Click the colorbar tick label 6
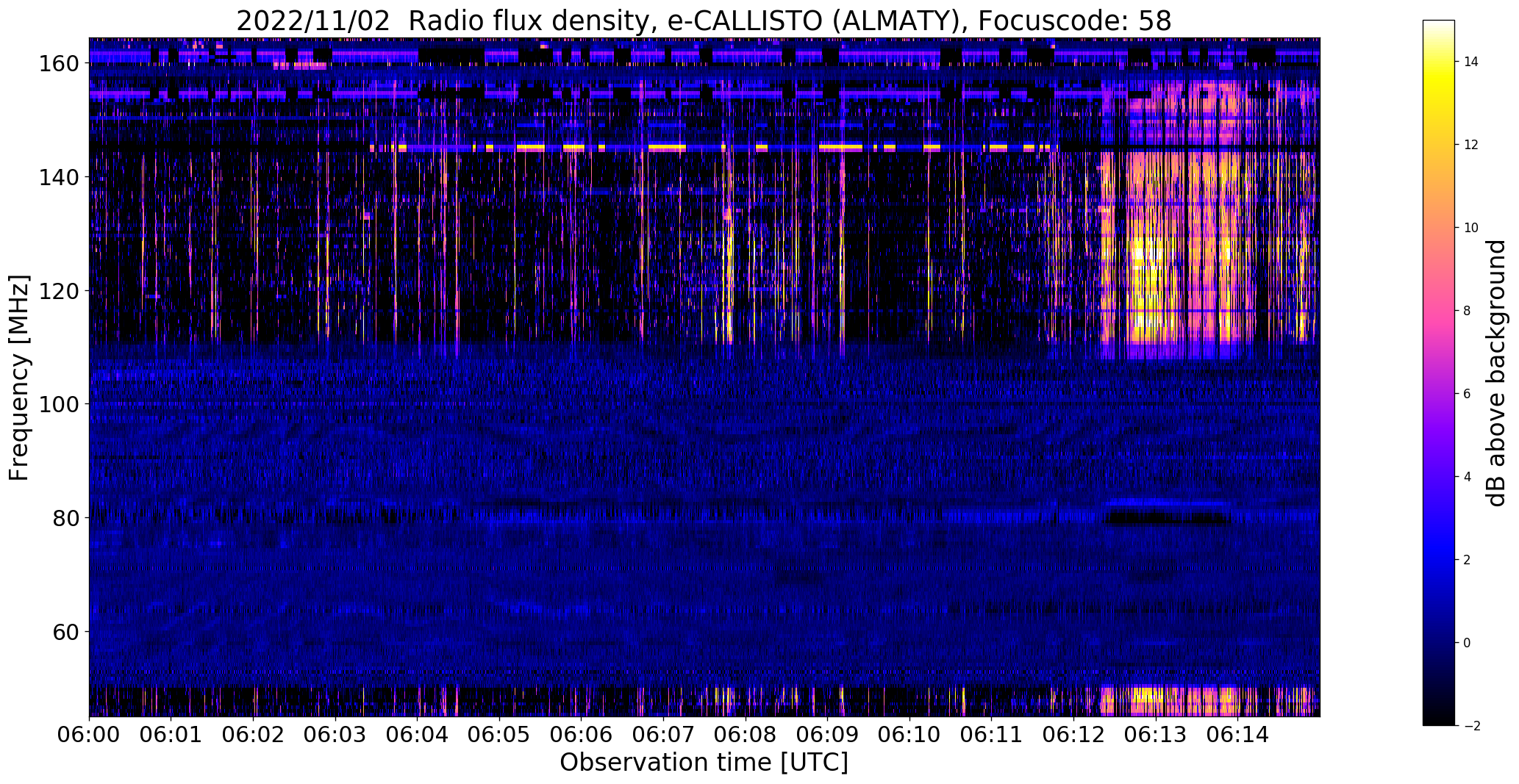The height and width of the screenshot is (784, 1519). pos(1468,394)
